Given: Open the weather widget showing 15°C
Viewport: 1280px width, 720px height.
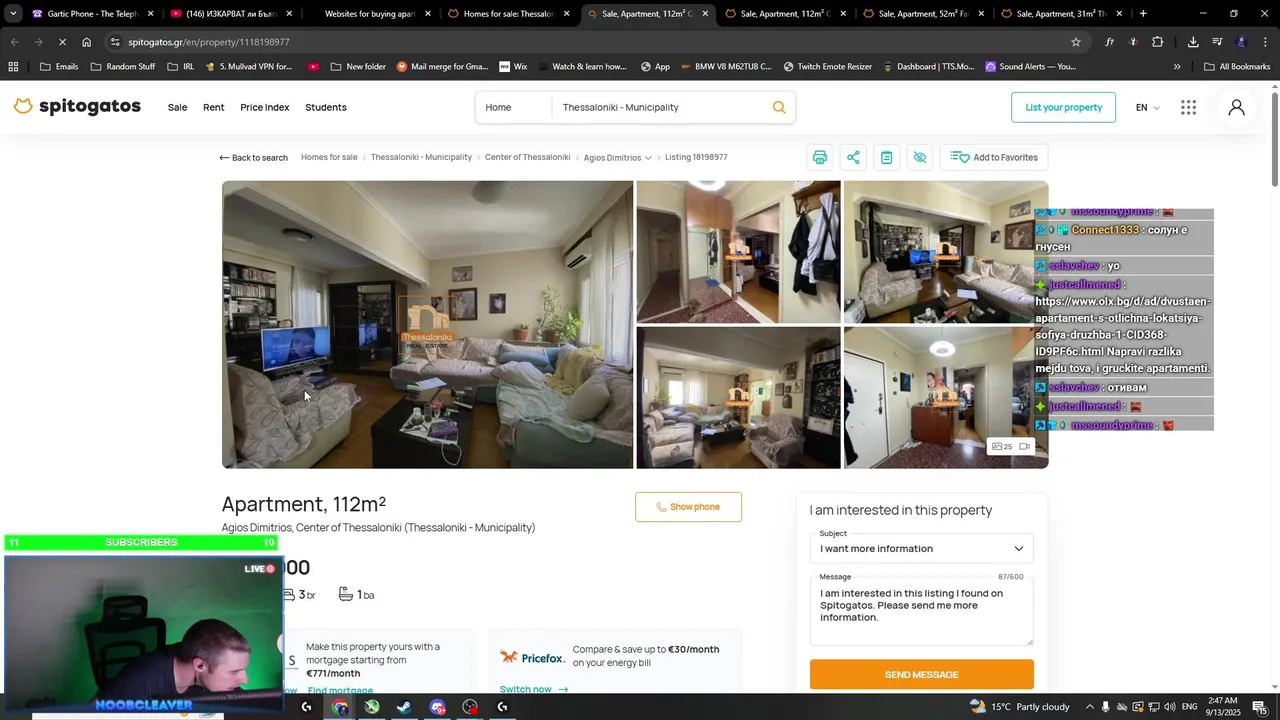Looking at the screenshot, I should [1020, 707].
